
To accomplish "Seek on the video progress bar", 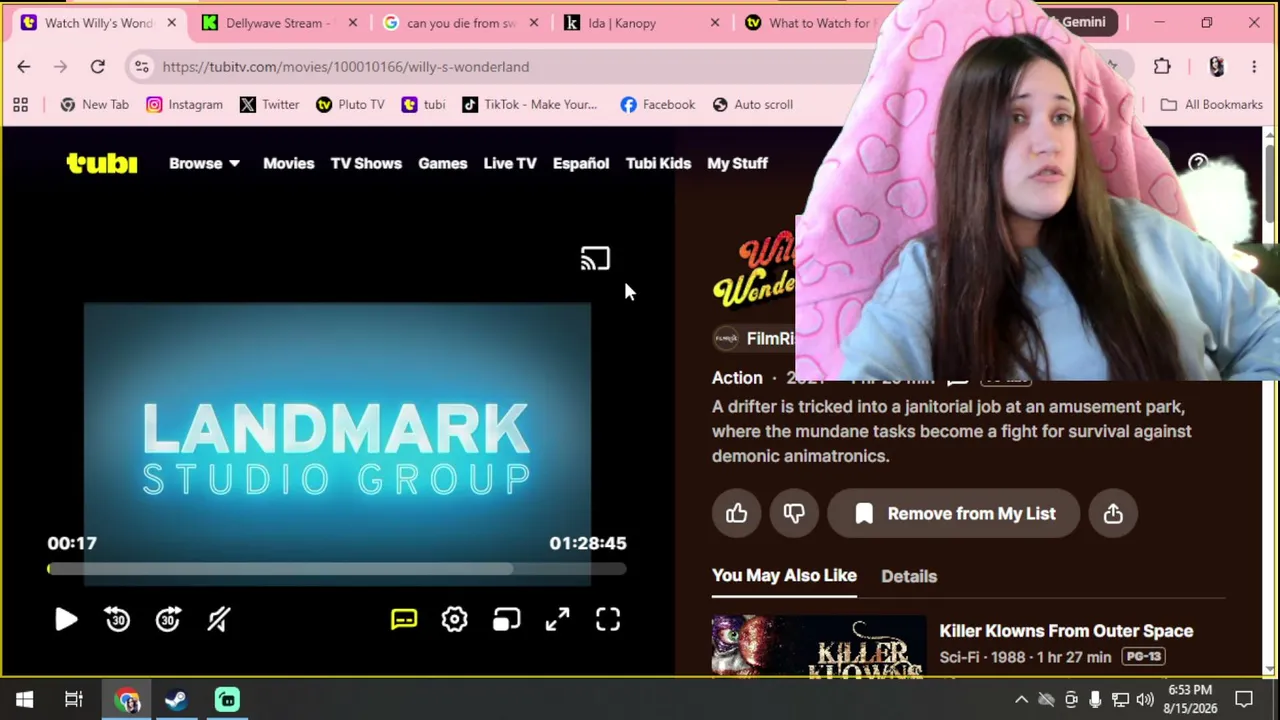I will click(x=337, y=569).
